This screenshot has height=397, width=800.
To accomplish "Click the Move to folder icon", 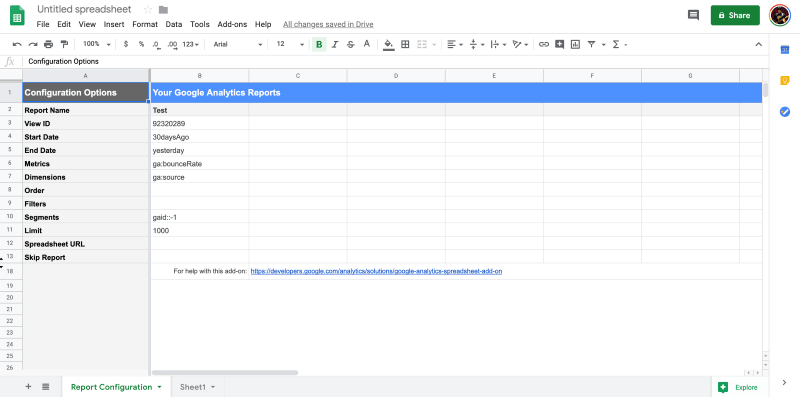I will pyautogui.click(x=163, y=9).
